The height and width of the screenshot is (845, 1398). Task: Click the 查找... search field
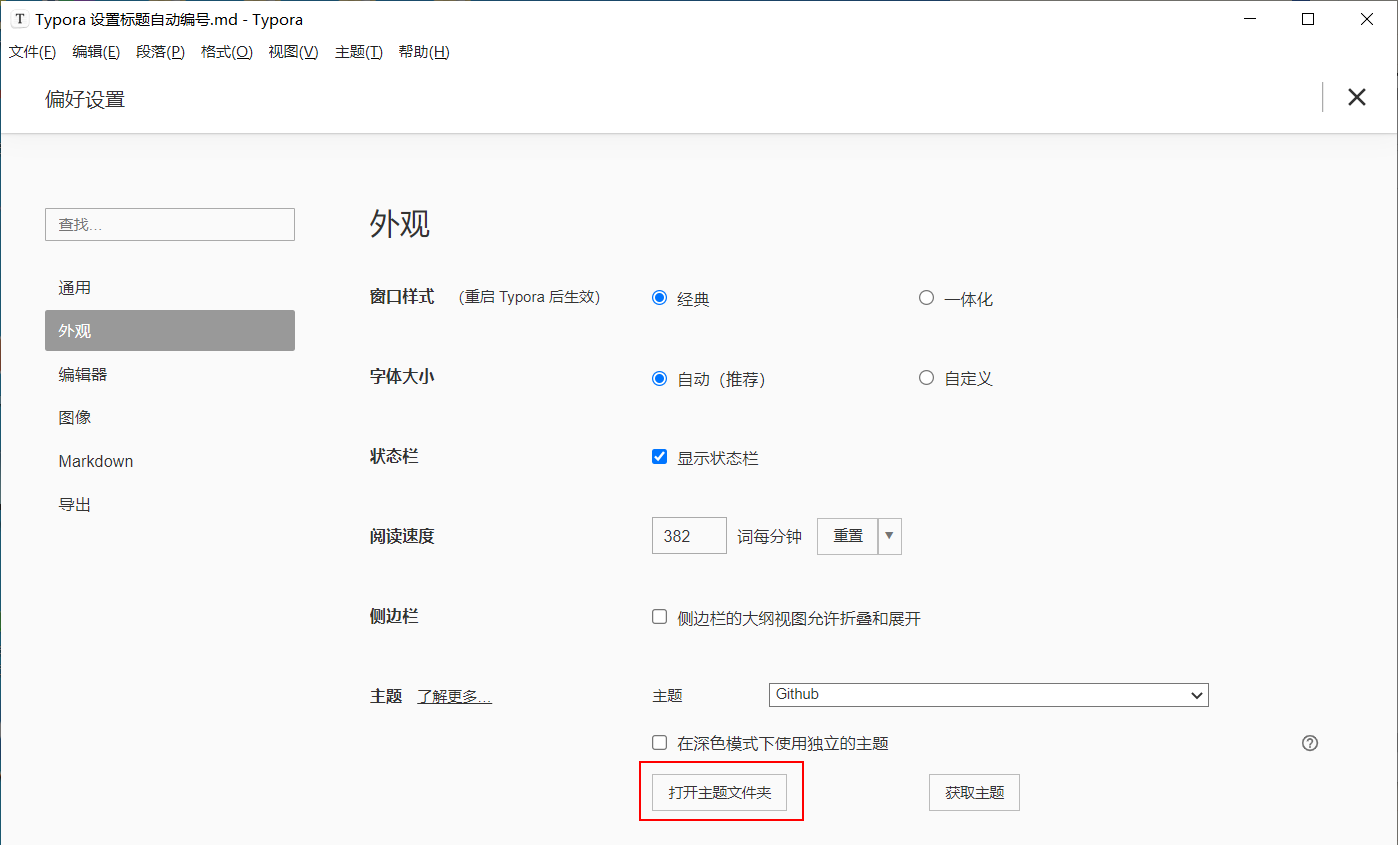[x=170, y=224]
